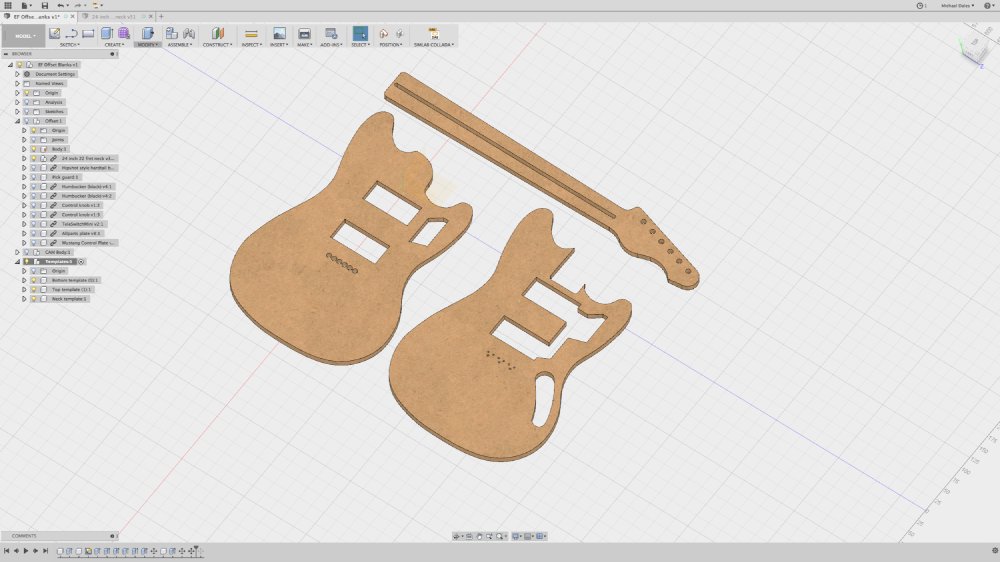Select the Press Pull modify icon

click(x=147, y=33)
